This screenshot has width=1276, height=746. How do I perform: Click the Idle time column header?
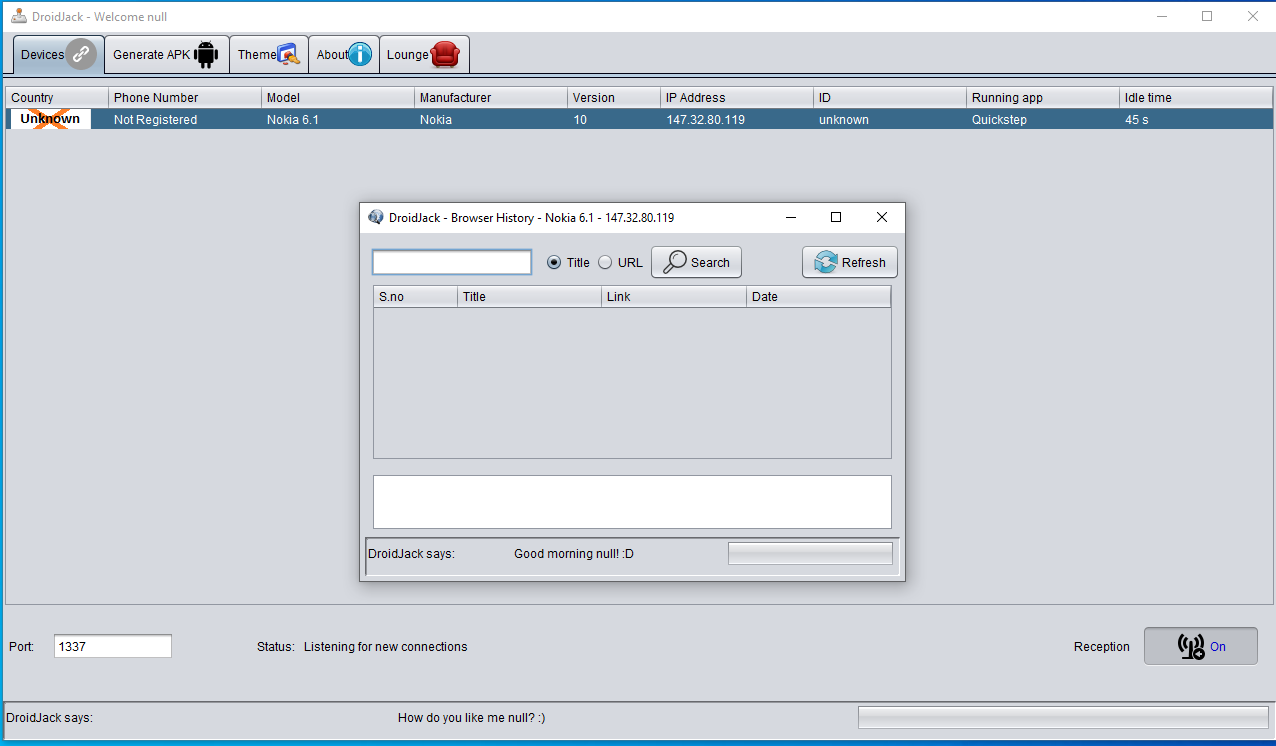[1196, 98]
